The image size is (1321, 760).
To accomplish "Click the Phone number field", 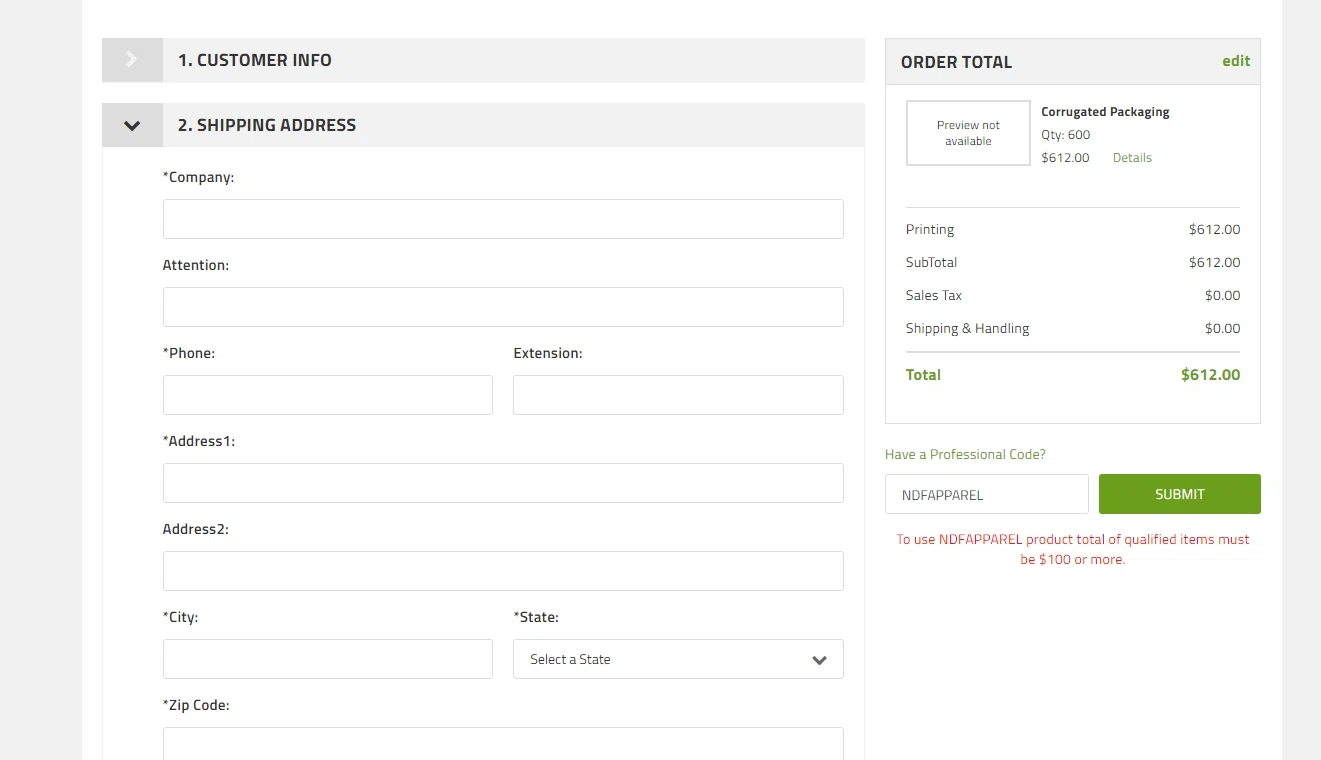I will [328, 395].
